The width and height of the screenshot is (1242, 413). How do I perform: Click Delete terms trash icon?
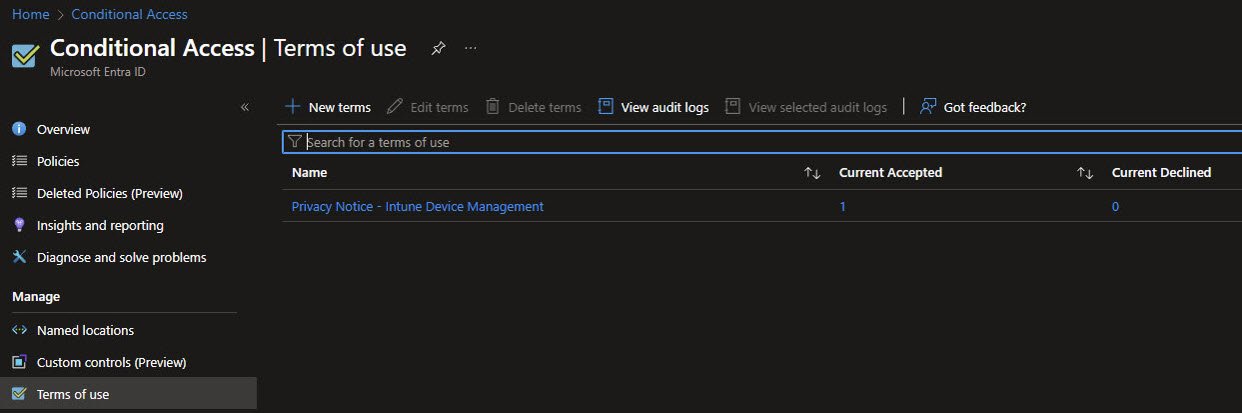click(x=492, y=107)
